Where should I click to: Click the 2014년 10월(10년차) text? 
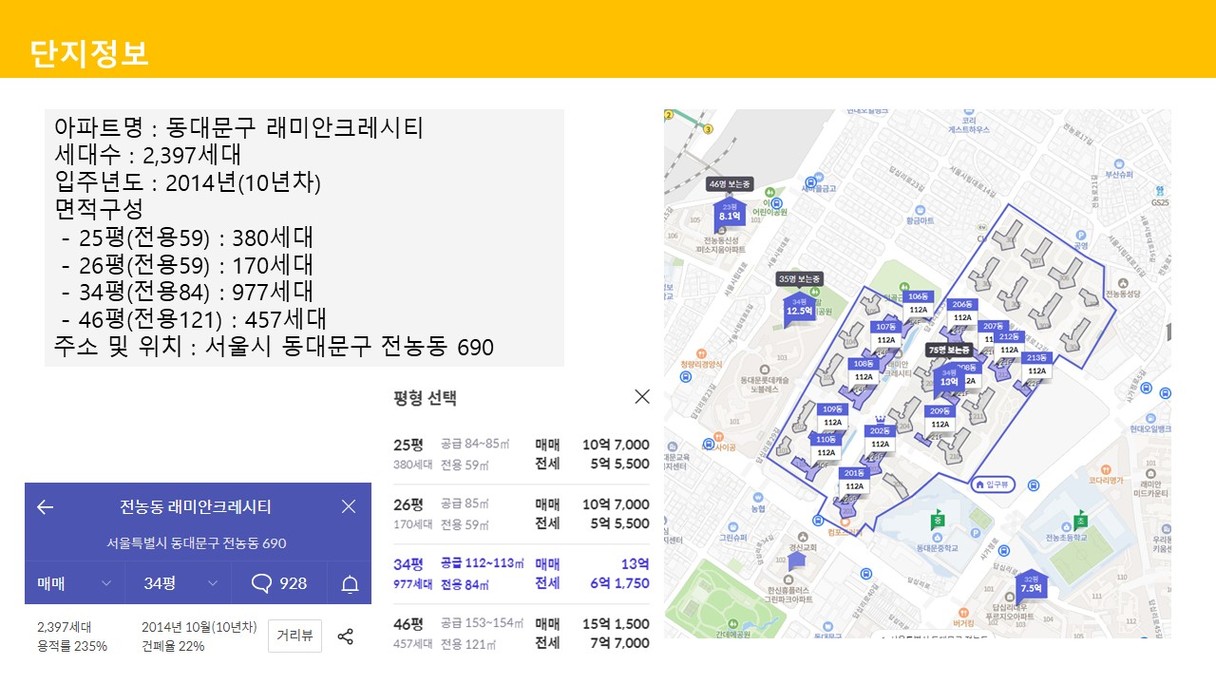(x=199, y=627)
